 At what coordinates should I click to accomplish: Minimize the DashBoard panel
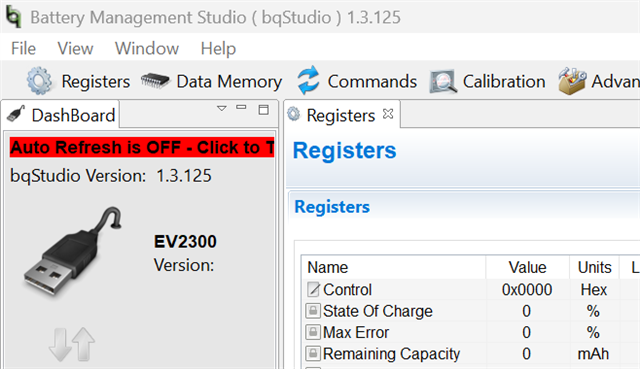pos(241,107)
